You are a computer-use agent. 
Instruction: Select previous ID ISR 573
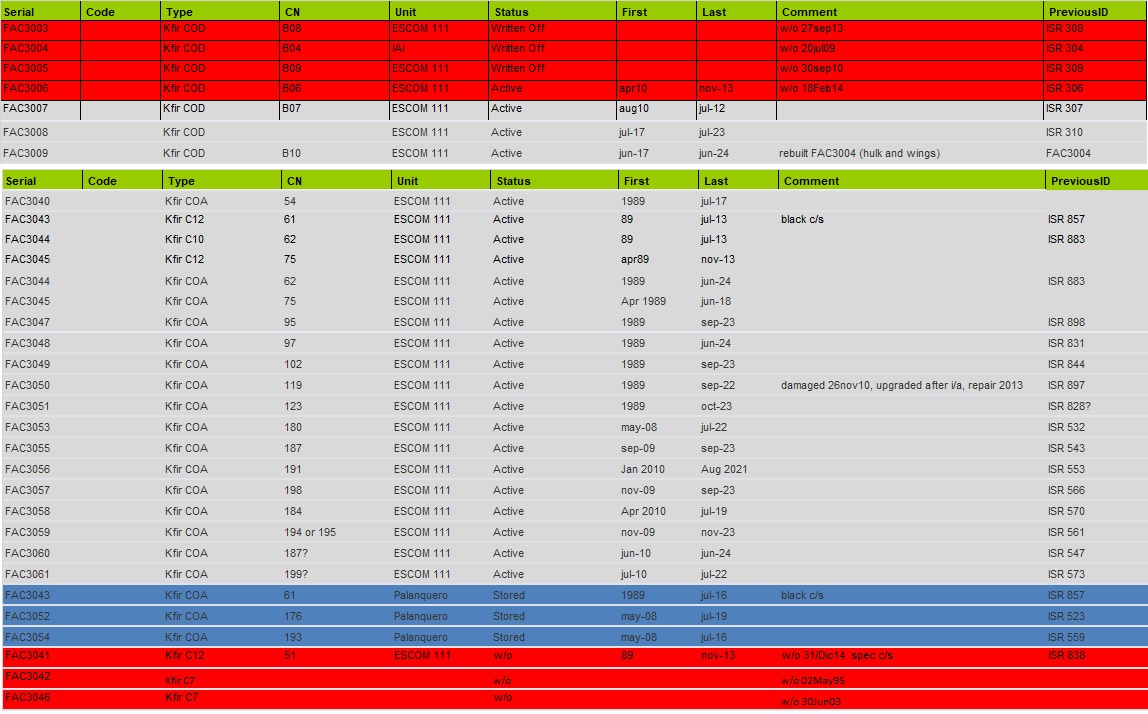(1066, 575)
